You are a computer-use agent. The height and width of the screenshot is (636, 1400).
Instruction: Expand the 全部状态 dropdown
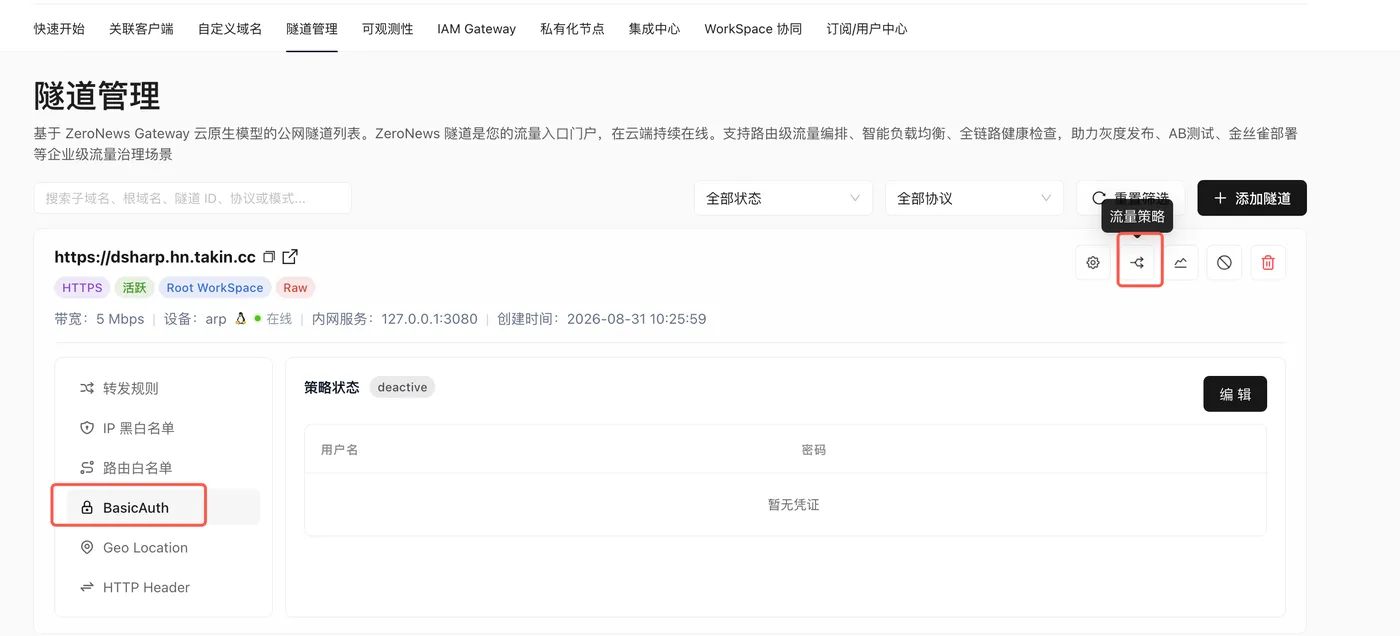pyautogui.click(x=783, y=198)
